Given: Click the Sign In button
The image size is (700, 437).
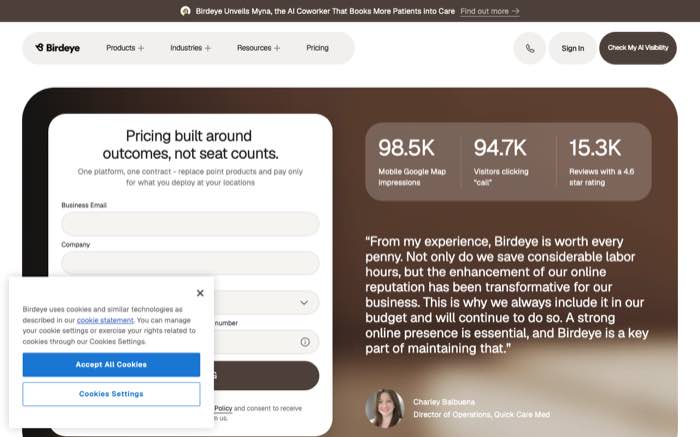Looking at the screenshot, I should click(573, 48).
